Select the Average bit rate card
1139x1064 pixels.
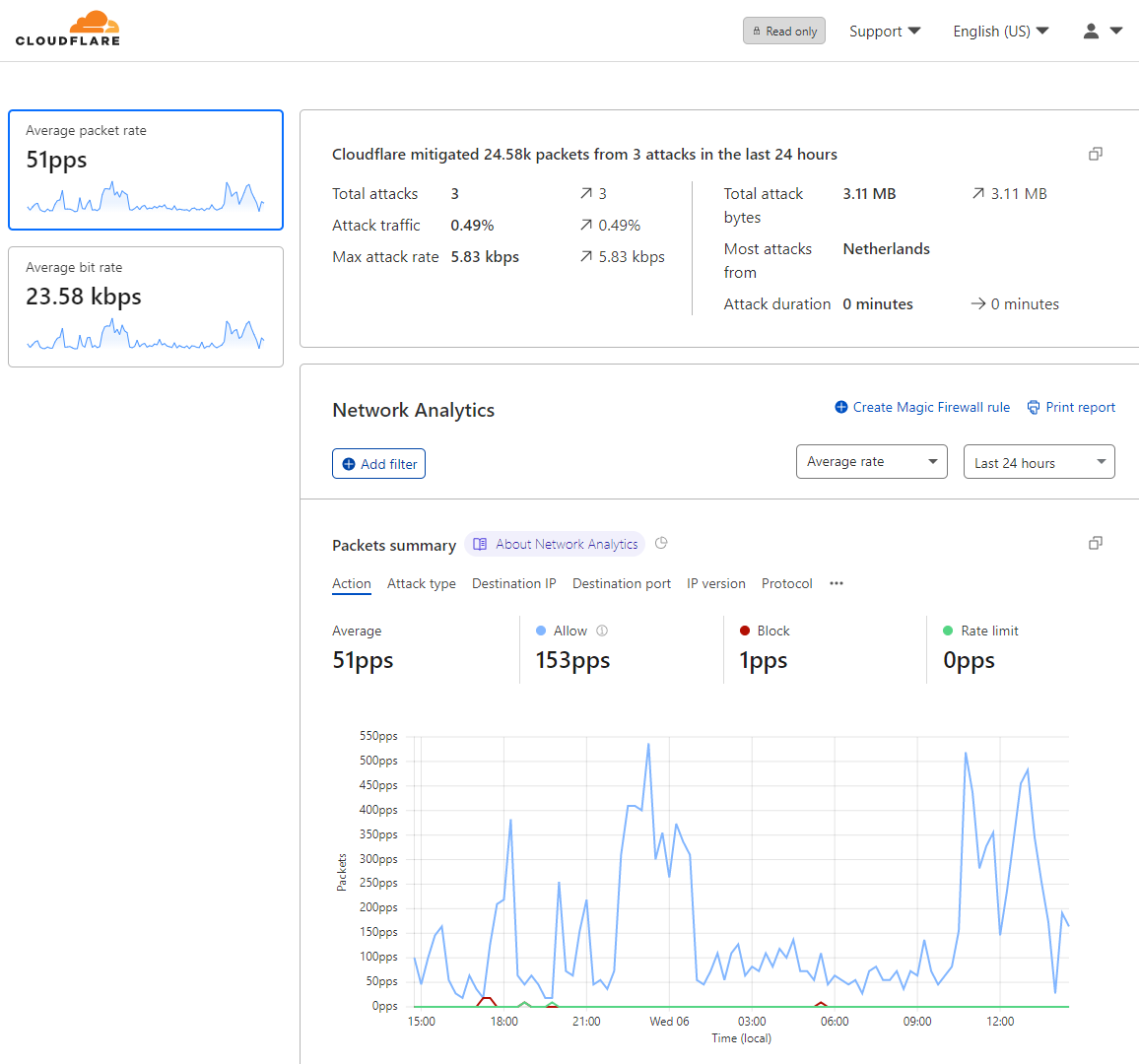point(145,306)
